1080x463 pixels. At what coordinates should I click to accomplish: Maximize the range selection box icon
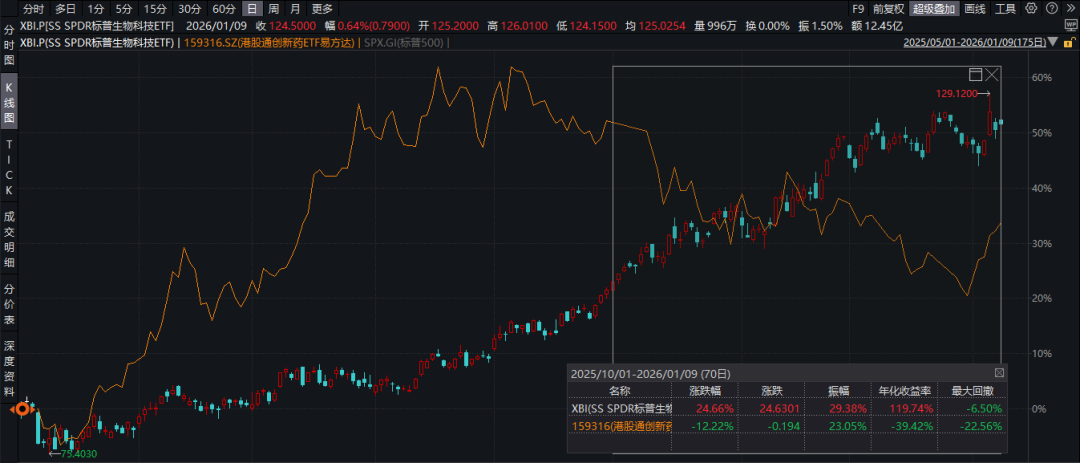click(x=976, y=75)
